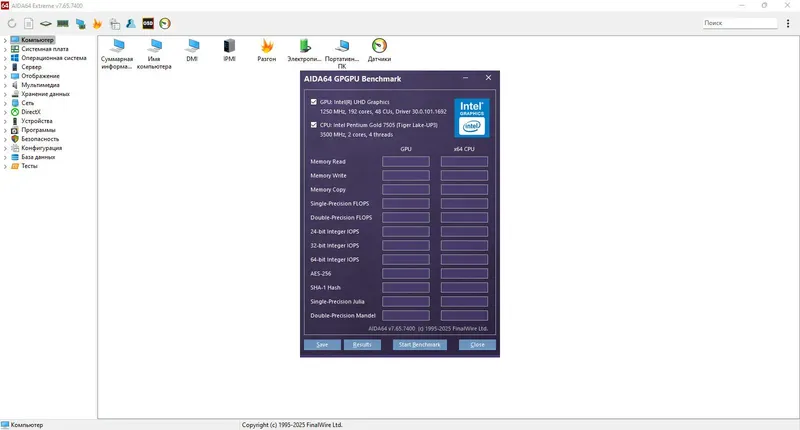800x430 pixels.
Task: Expand the Системная плата tree arrow
Action: pos(5,49)
